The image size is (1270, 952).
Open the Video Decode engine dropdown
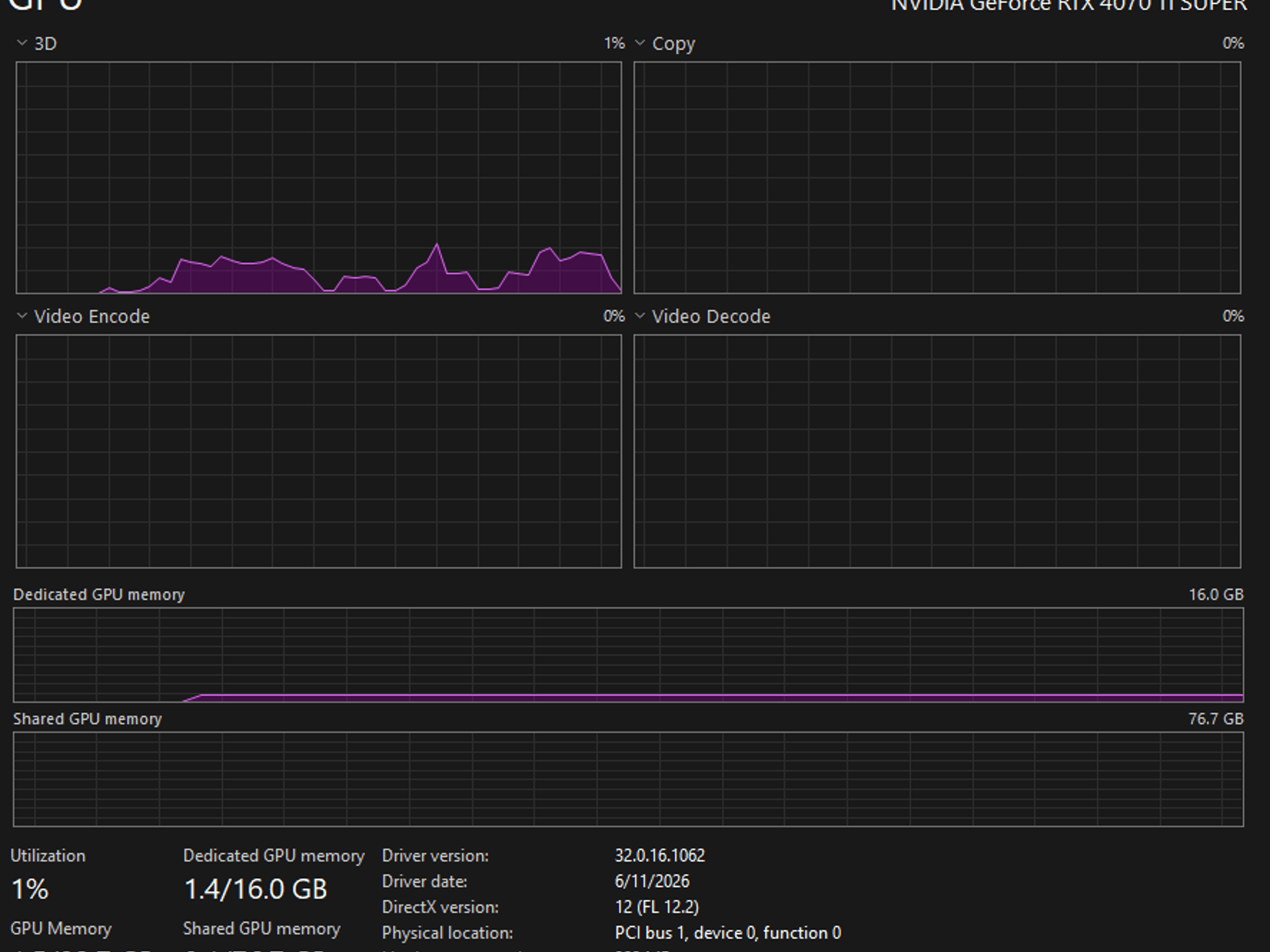coord(640,316)
